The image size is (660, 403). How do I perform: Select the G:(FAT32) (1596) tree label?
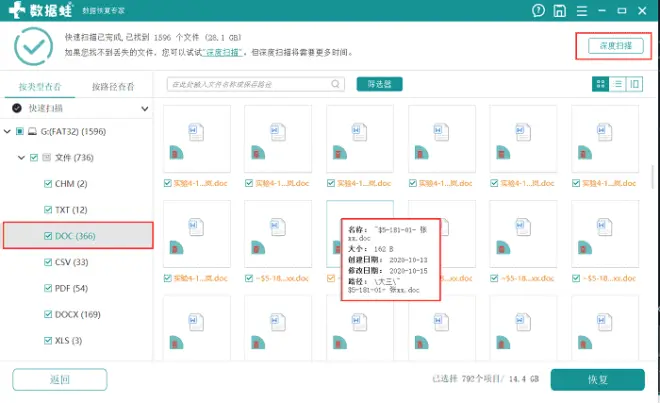73,131
